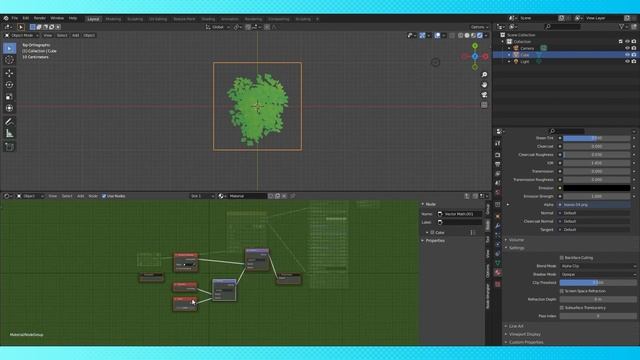Screen dimensions: 640x360
Task: Click the node Name field Vector Math.001
Action: click(459, 214)
